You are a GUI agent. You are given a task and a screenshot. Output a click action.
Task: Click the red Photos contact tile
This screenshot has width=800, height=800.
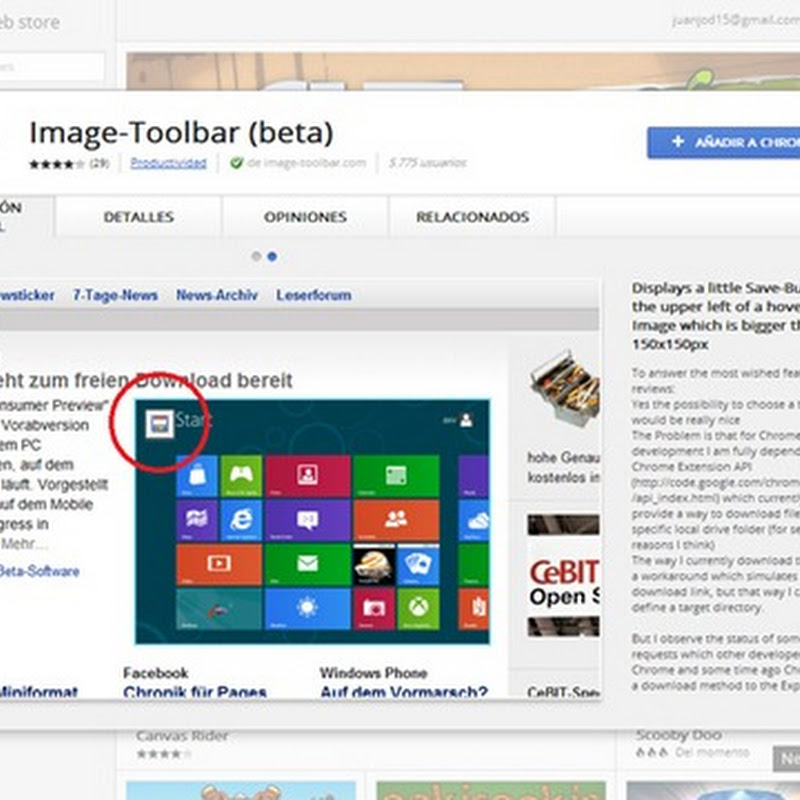(x=308, y=476)
